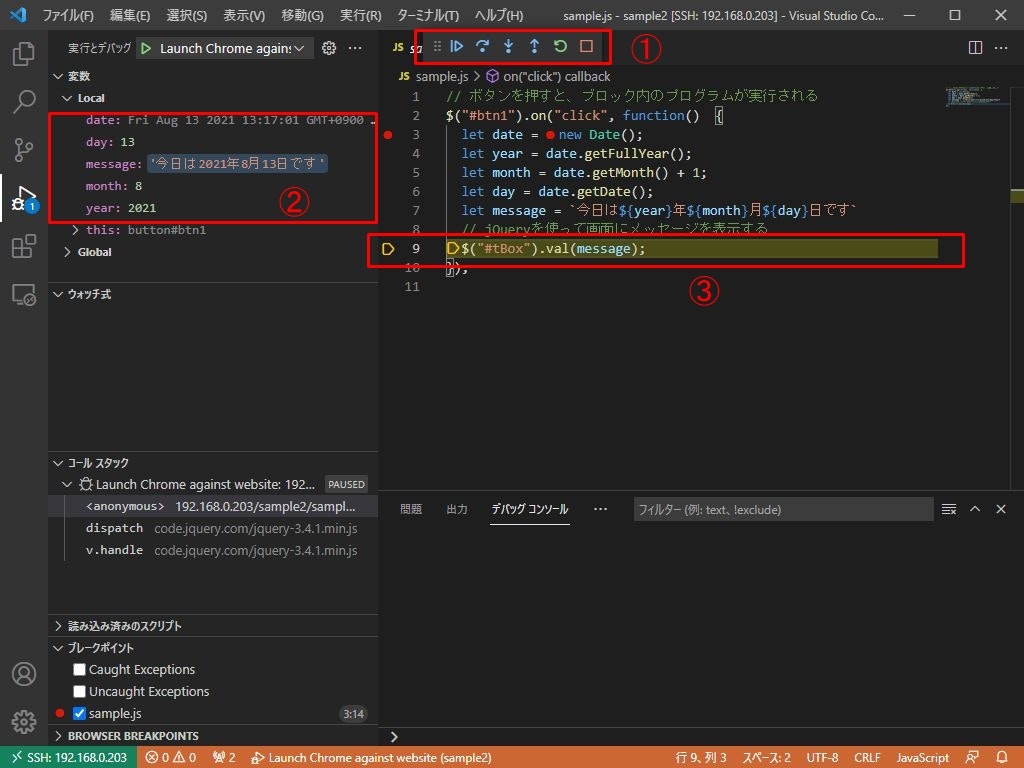
Task: Open the ターミナル(T) menu
Action: pyautogui.click(x=428, y=15)
